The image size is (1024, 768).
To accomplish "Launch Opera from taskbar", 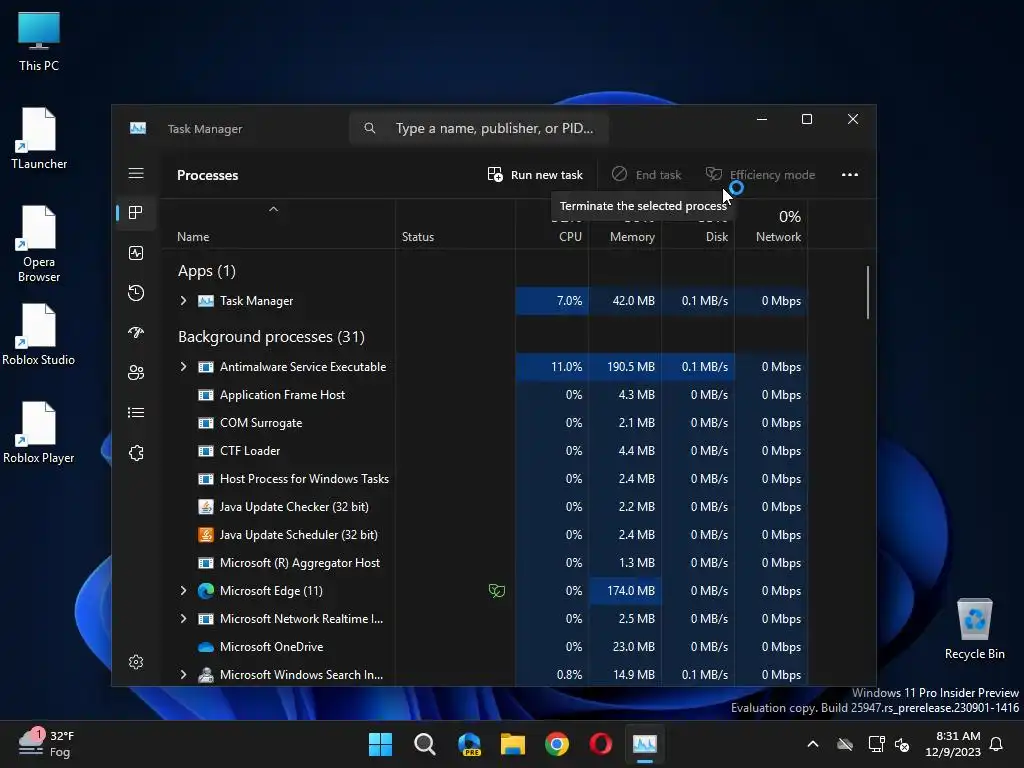I will 601,744.
